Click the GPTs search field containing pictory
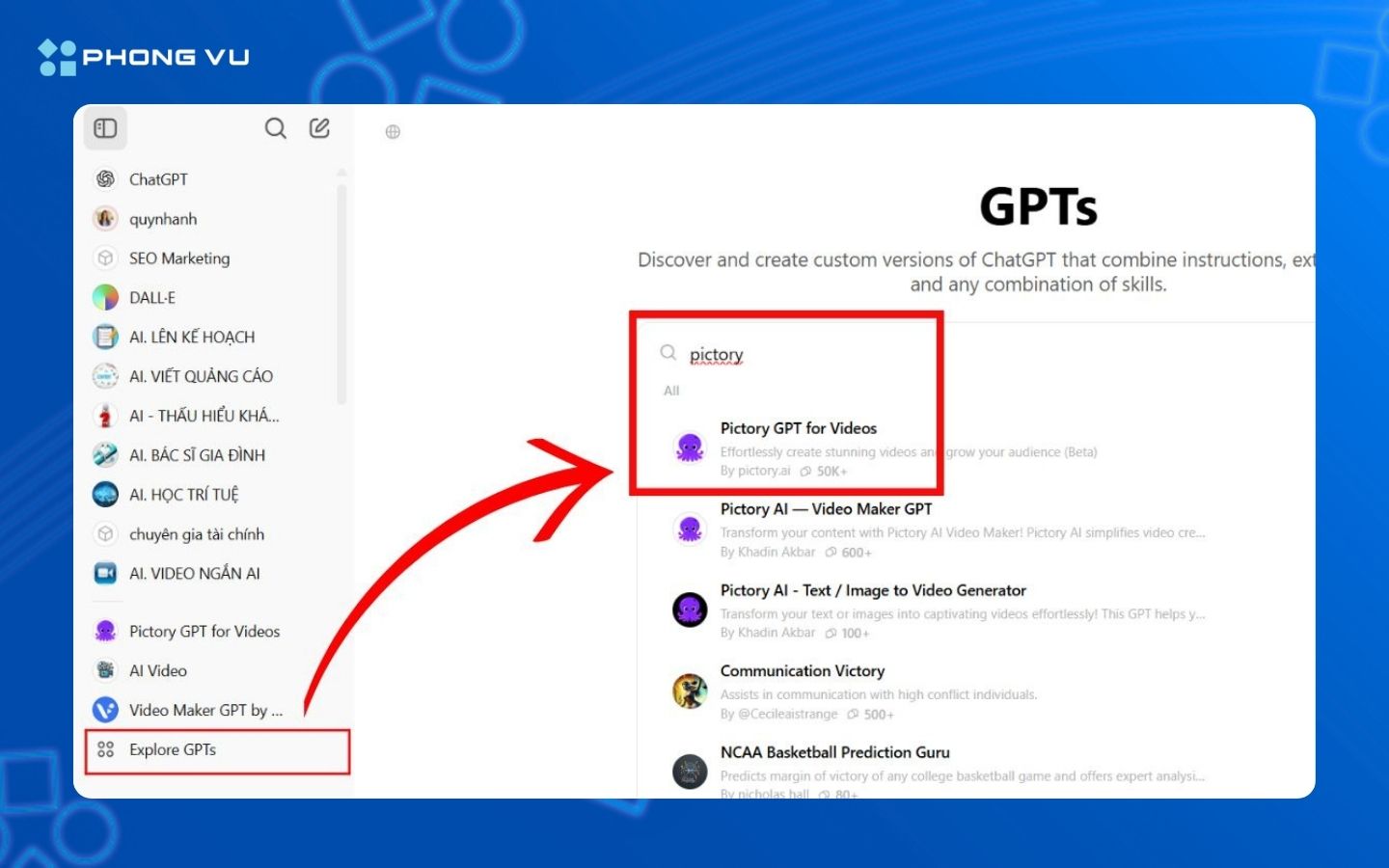This screenshot has width=1389, height=868. tap(791, 355)
